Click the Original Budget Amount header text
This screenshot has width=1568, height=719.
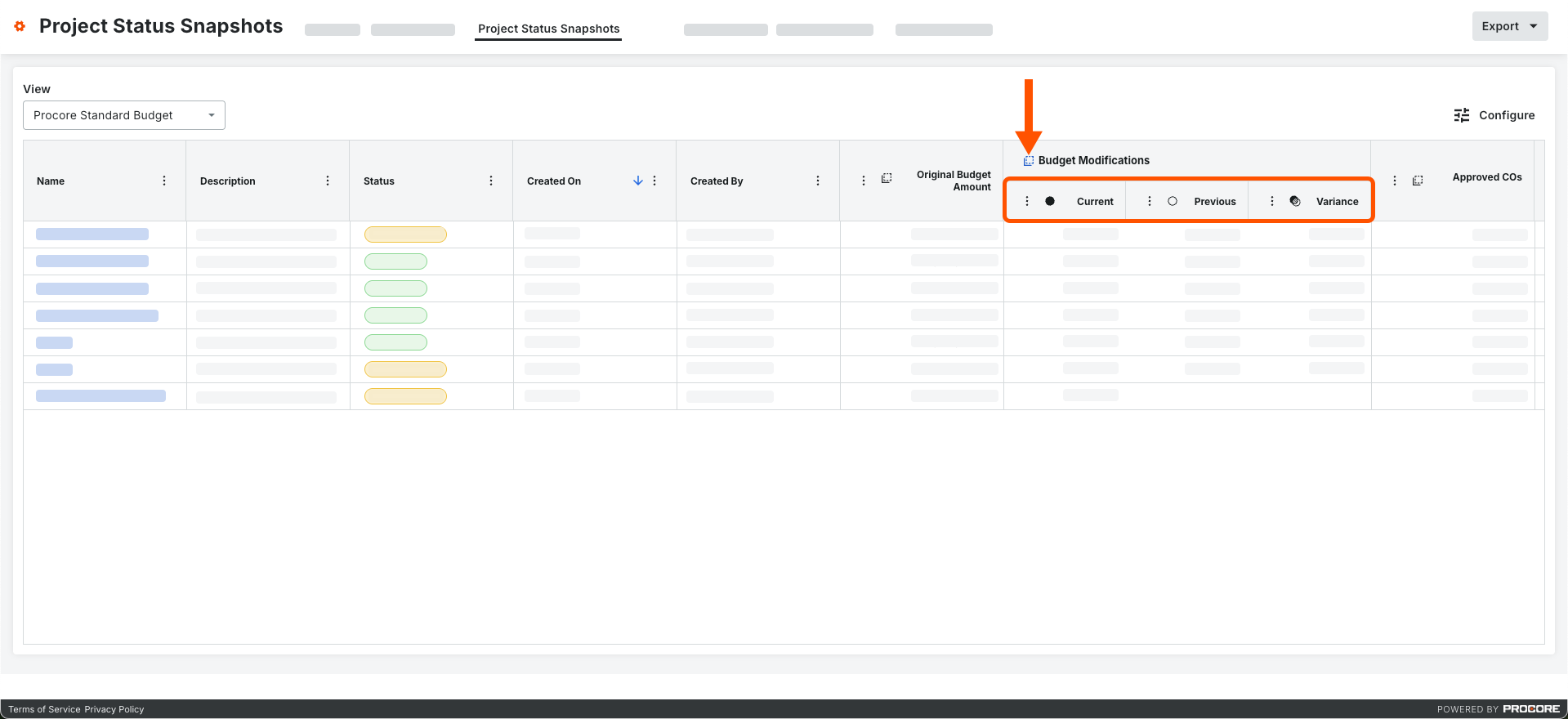954,181
